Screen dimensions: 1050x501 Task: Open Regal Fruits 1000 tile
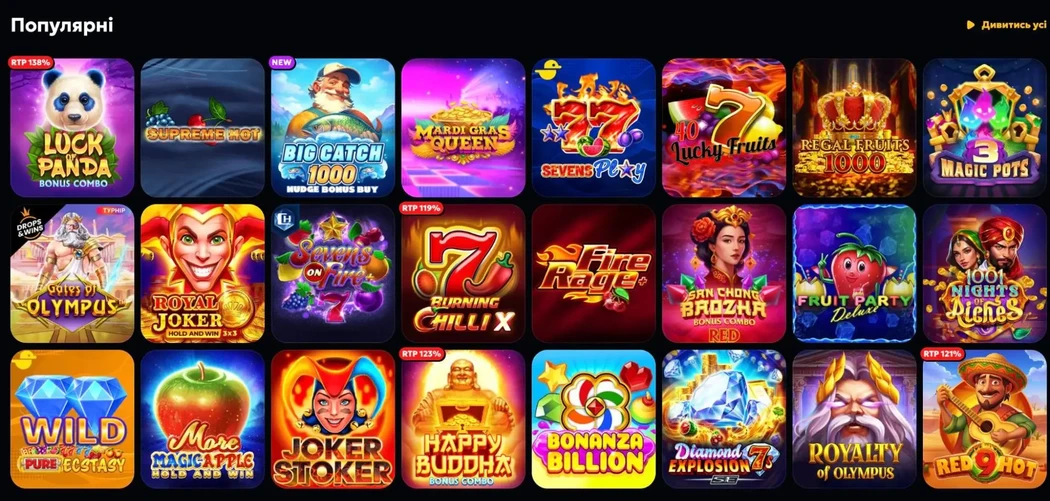[854, 128]
